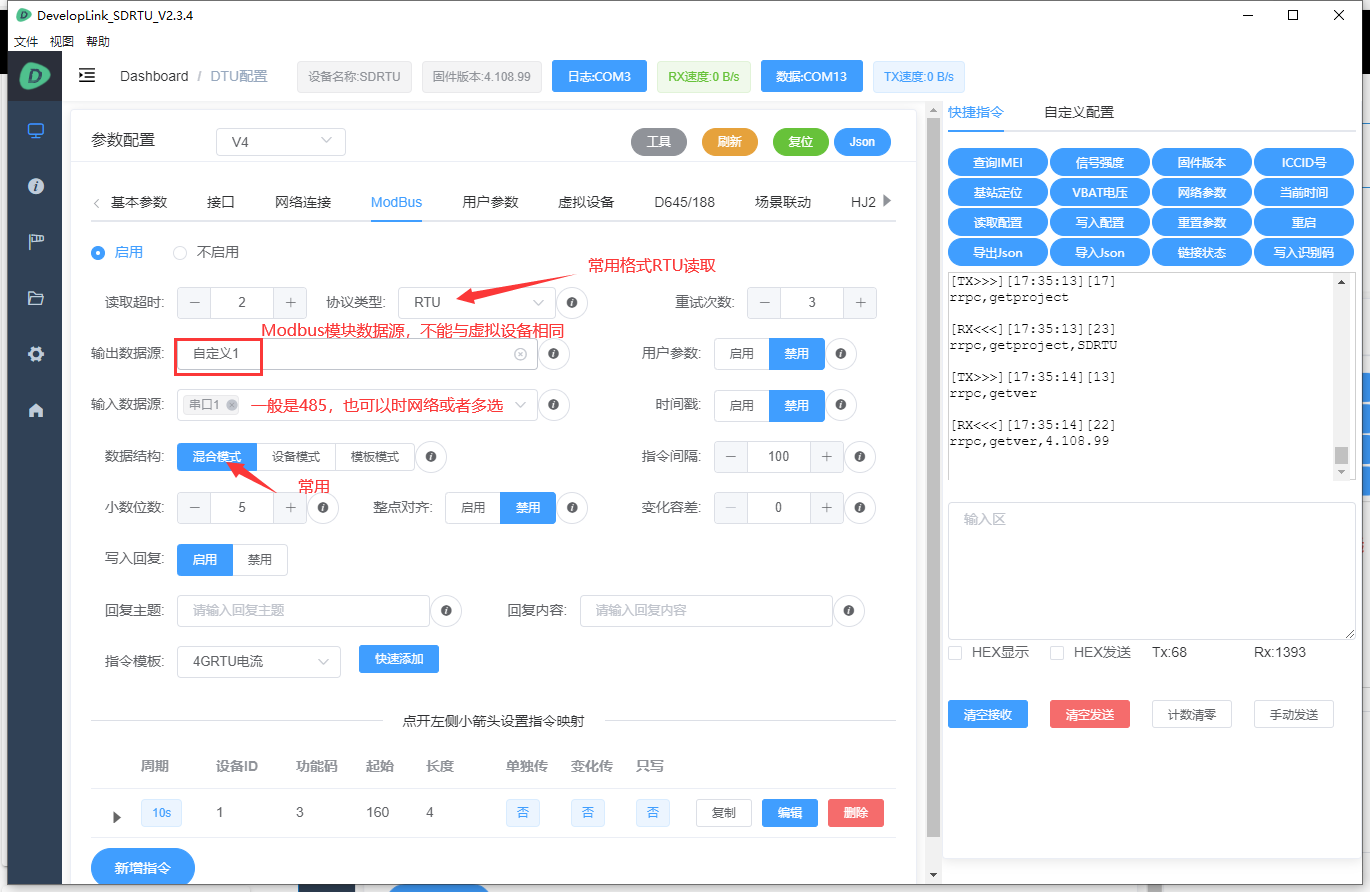Screen dimensions: 1370x892
Task: Open the monitor icon in left sidebar
Action: (x=36, y=130)
